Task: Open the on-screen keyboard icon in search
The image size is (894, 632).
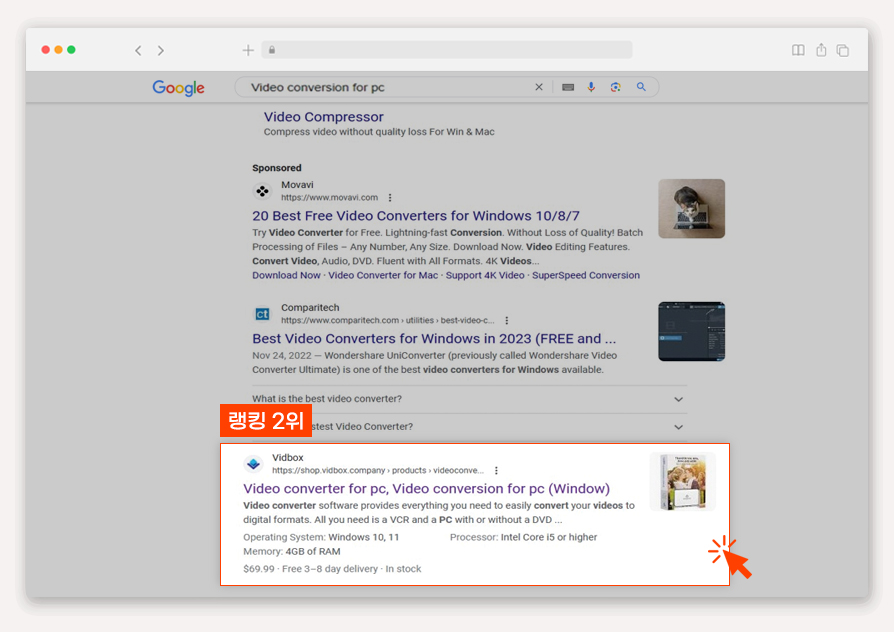Action: pos(568,87)
